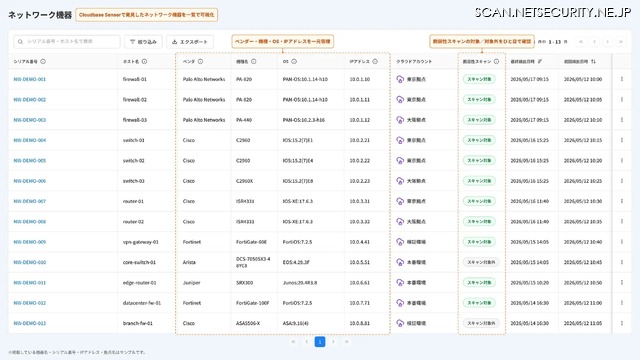Sort by first detected date column

click(x=593, y=62)
